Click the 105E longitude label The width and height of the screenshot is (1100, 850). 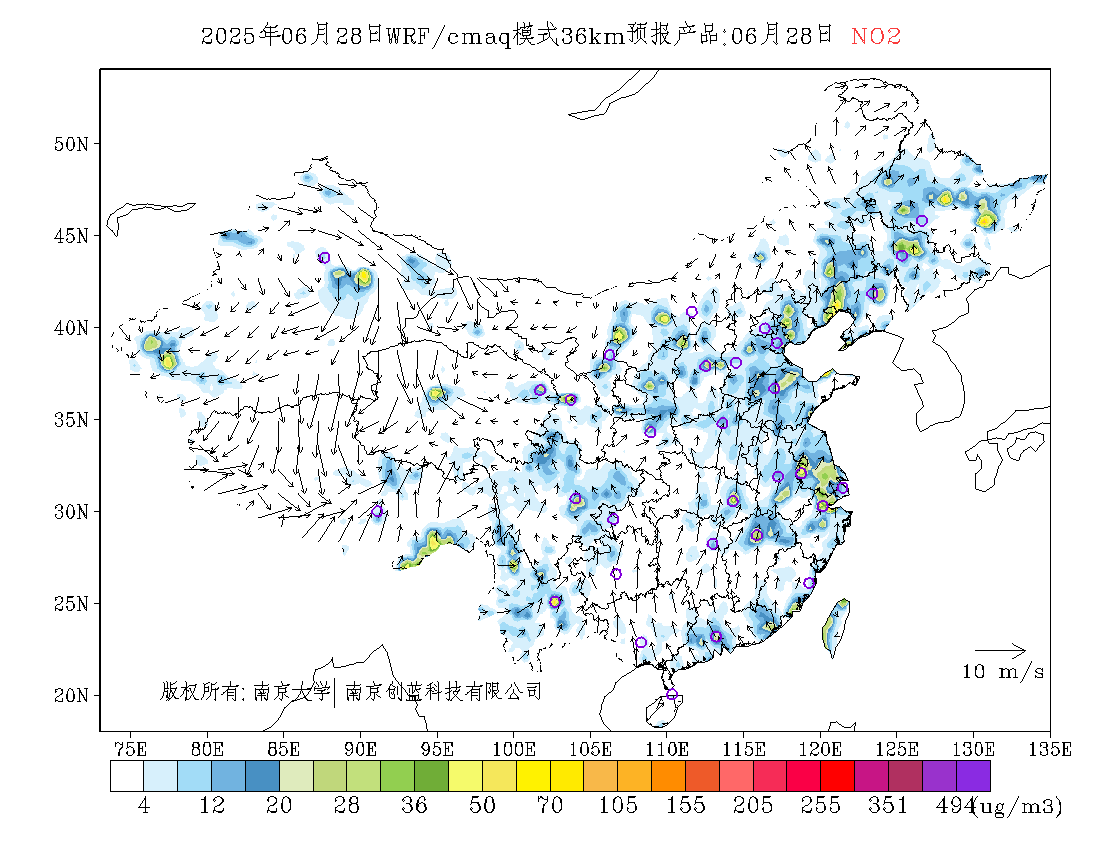point(590,749)
